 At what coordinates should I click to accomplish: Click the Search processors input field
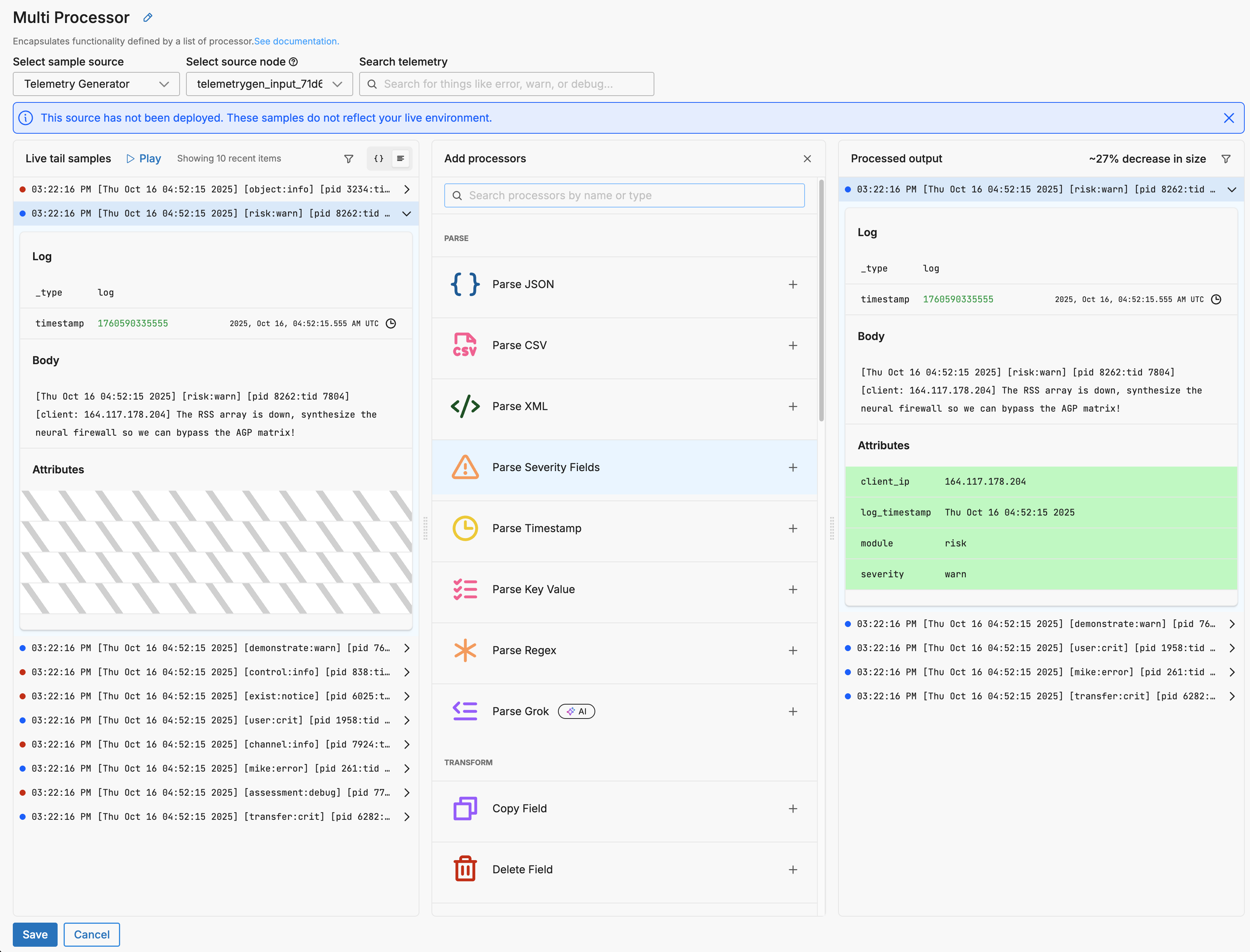click(624, 195)
